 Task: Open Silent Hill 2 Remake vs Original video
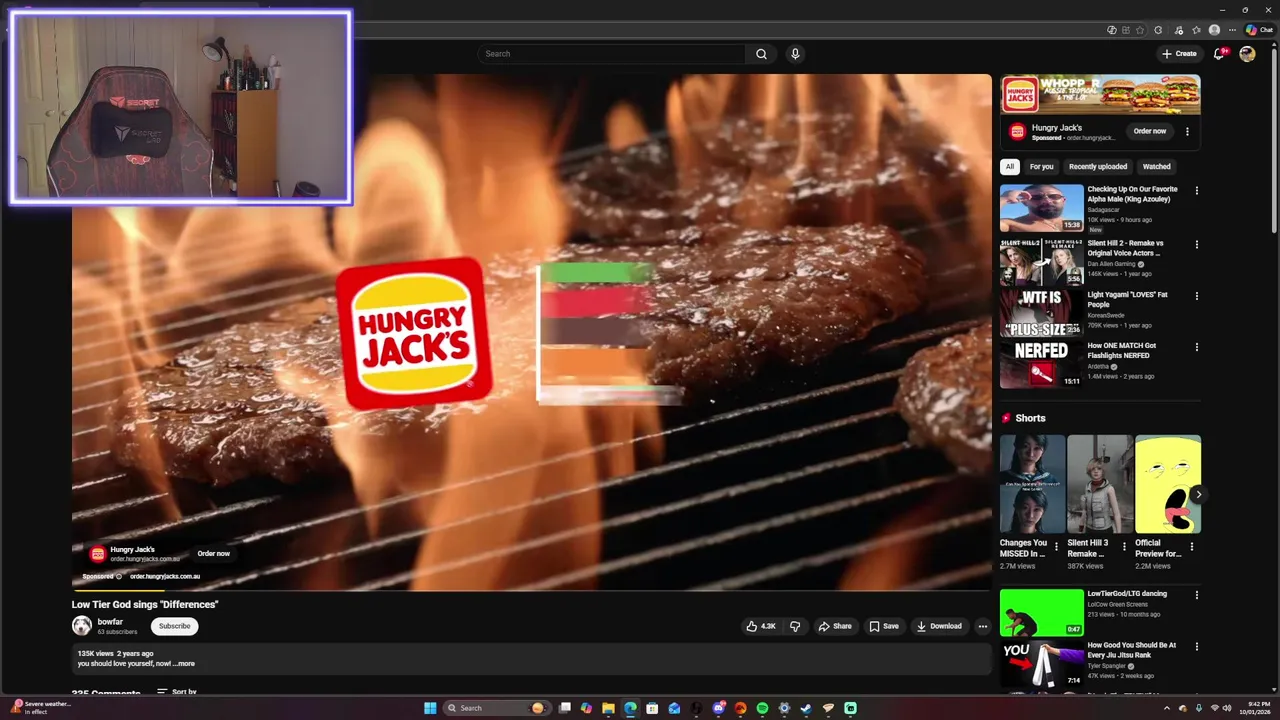[x=1042, y=261]
